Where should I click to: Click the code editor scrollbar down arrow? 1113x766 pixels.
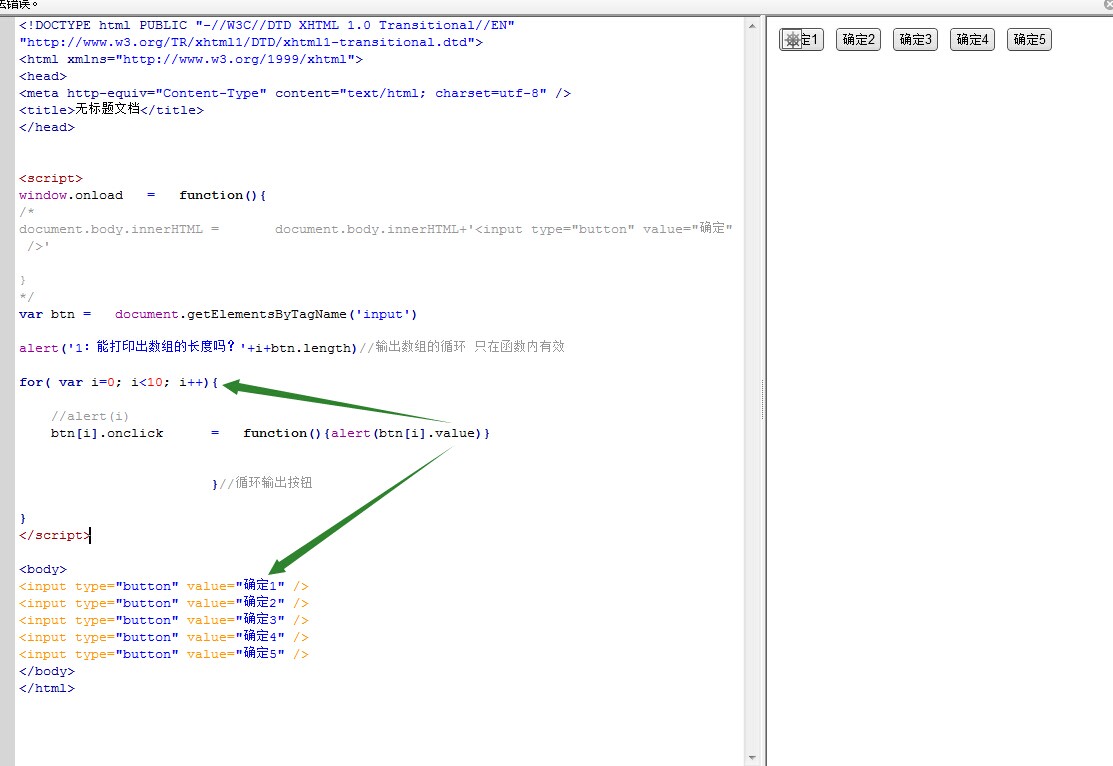[752, 758]
